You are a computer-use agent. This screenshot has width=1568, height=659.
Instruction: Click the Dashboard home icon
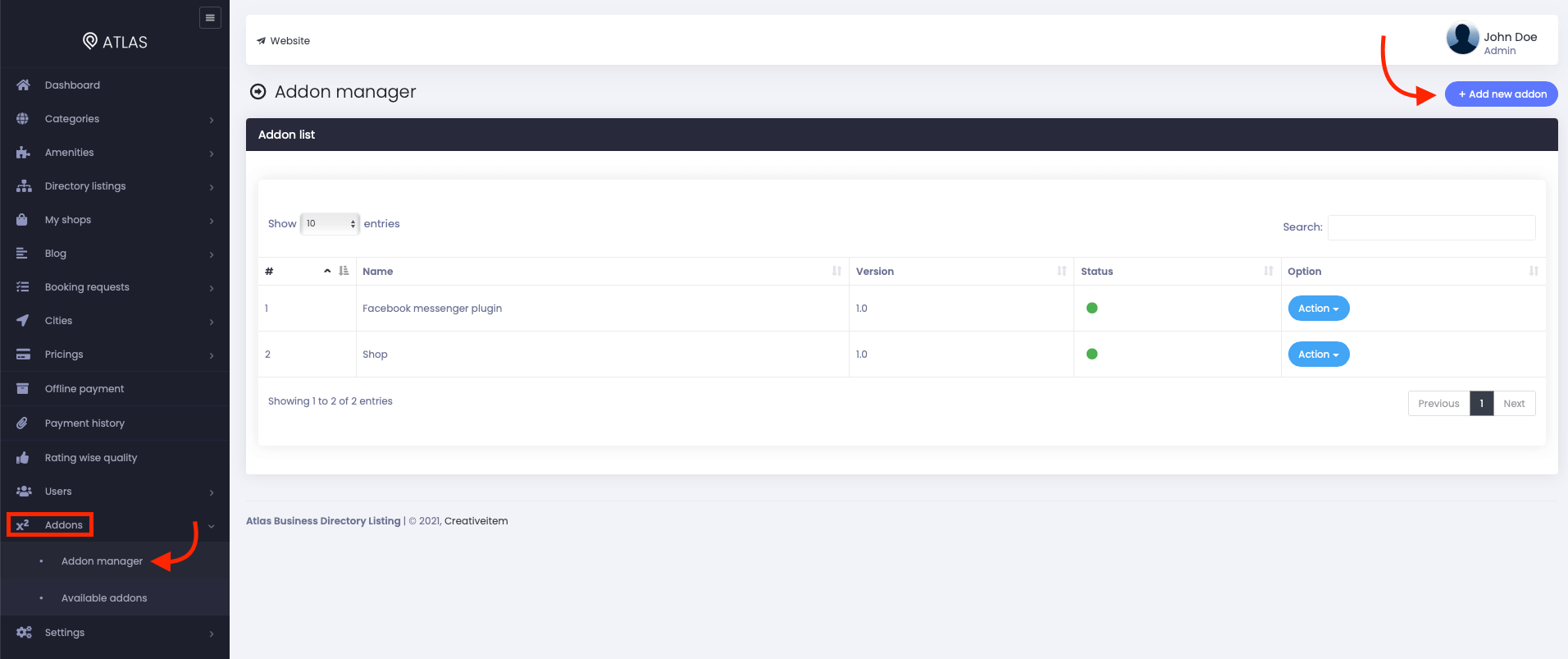tap(23, 85)
